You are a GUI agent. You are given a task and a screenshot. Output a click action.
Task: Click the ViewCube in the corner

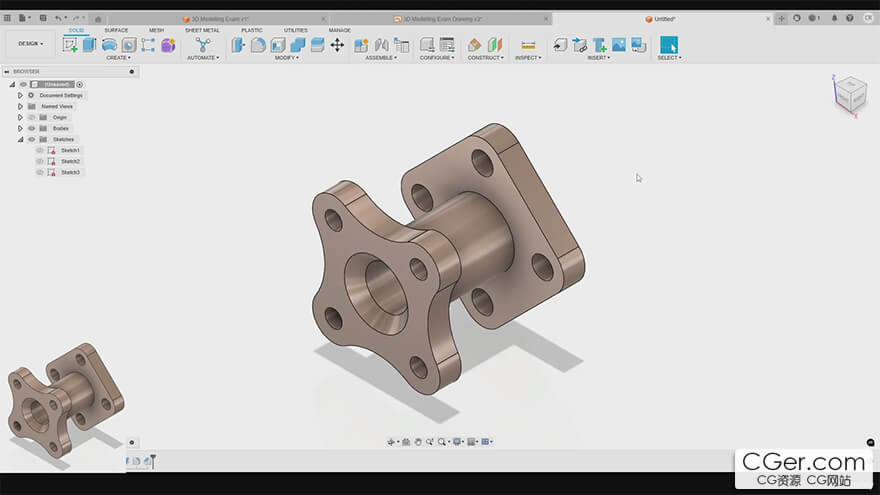(849, 94)
